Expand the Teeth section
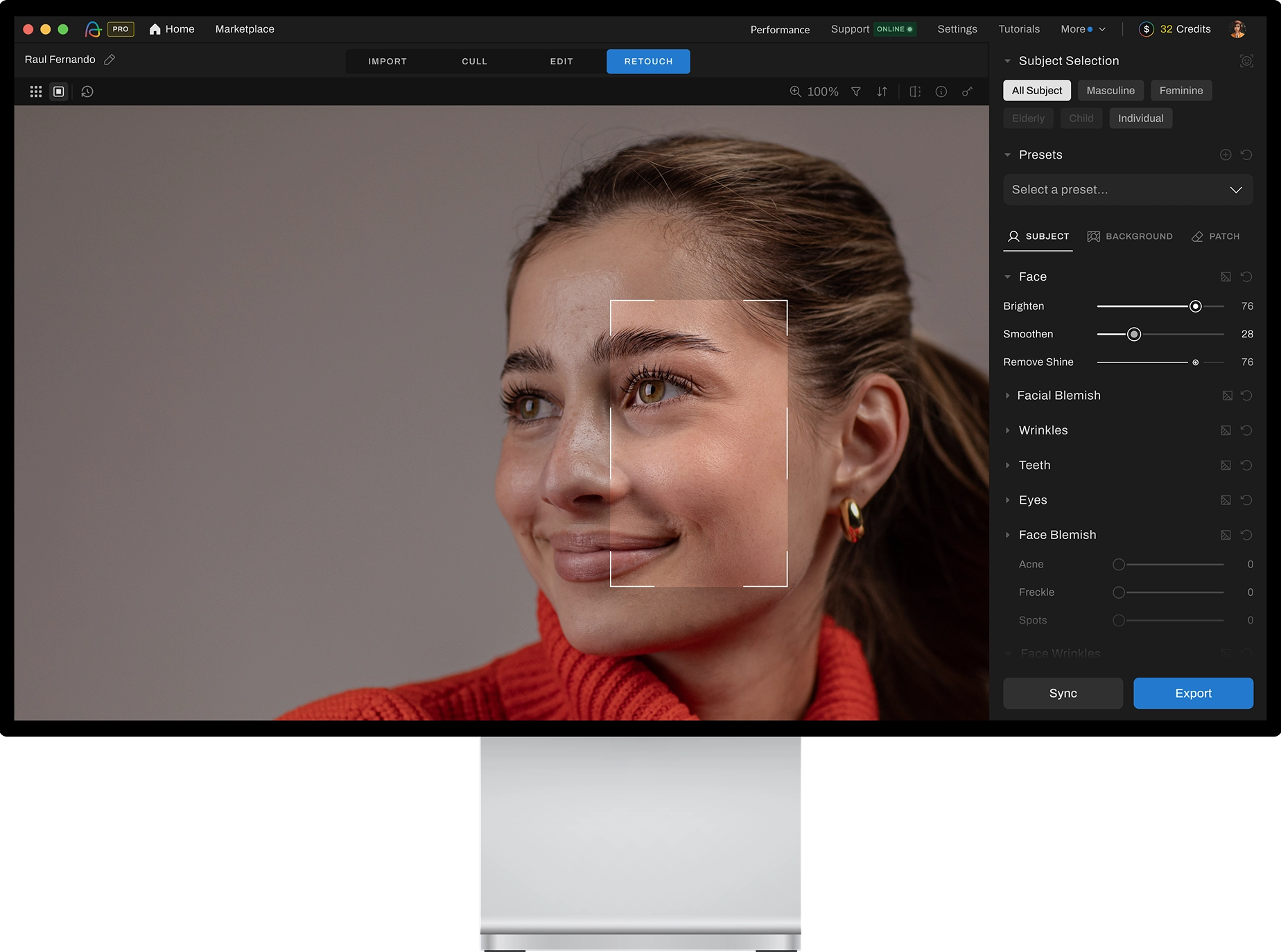The width and height of the screenshot is (1281, 952). coord(1034,466)
